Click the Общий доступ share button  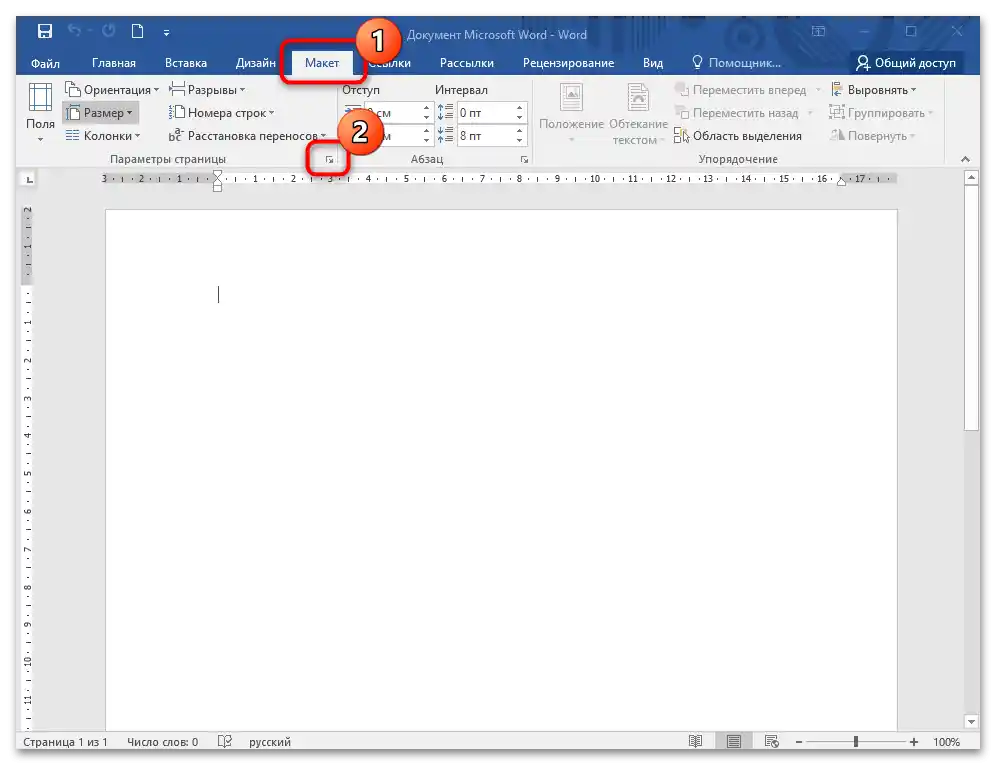(906, 63)
